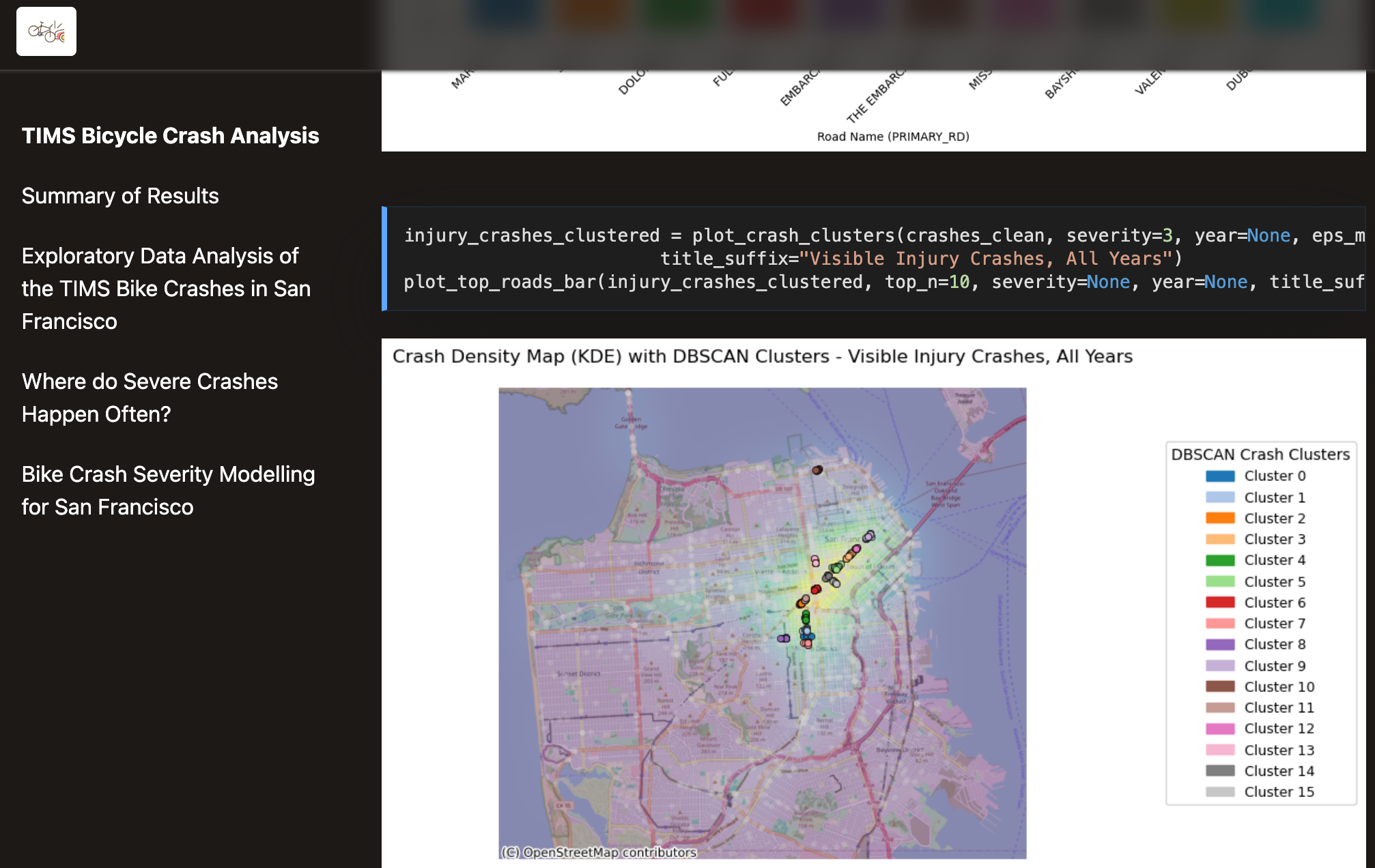Click the Cluster 14 gray legend swatch
The image size is (1375, 868).
point(1219,770)
